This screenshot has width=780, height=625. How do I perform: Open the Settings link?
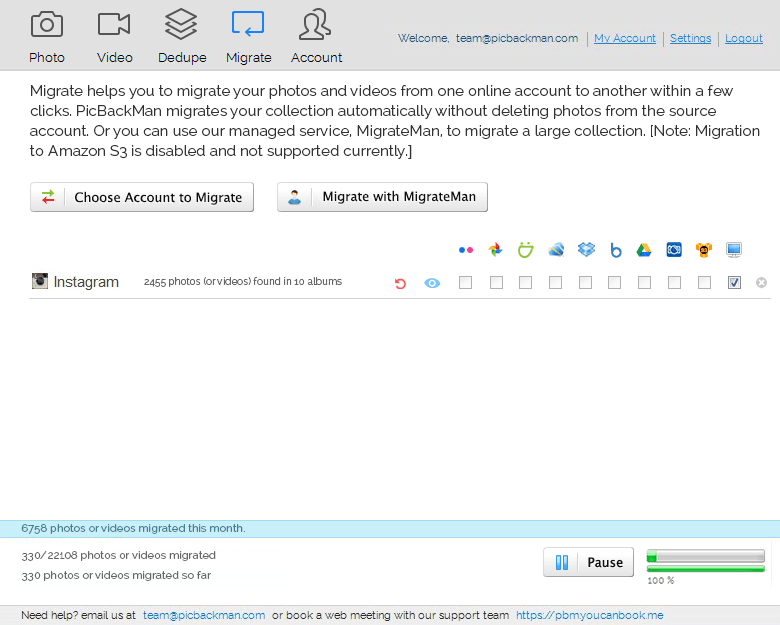tap(690, 38)
